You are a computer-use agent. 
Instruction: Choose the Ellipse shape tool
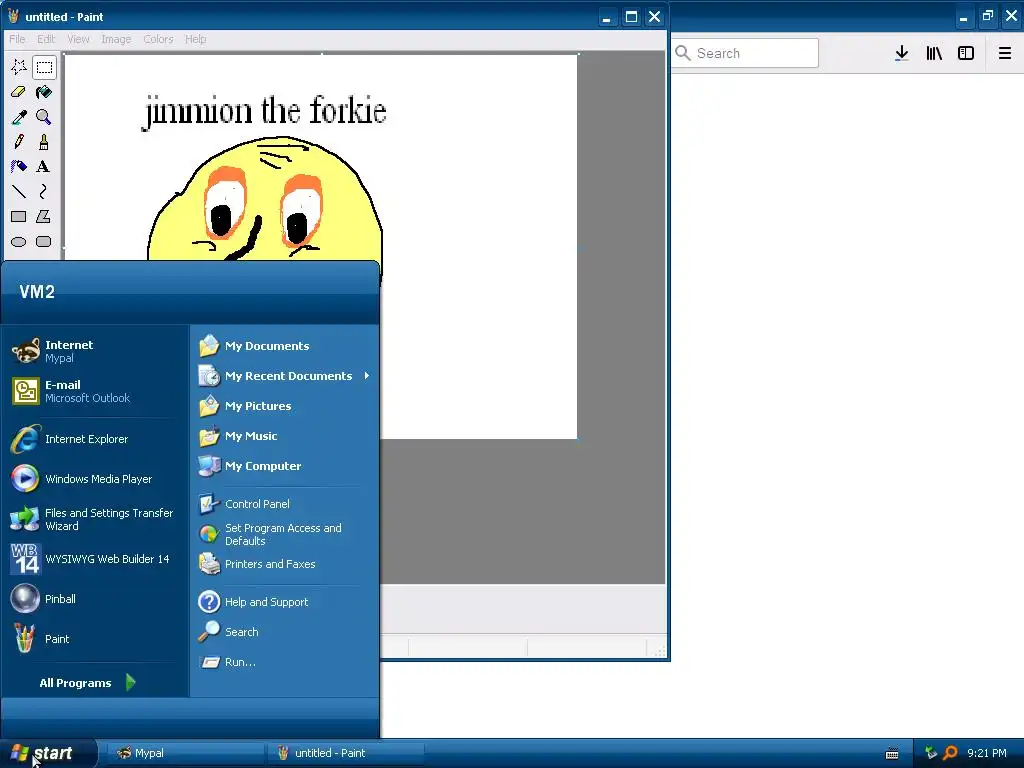pos(18,242)
